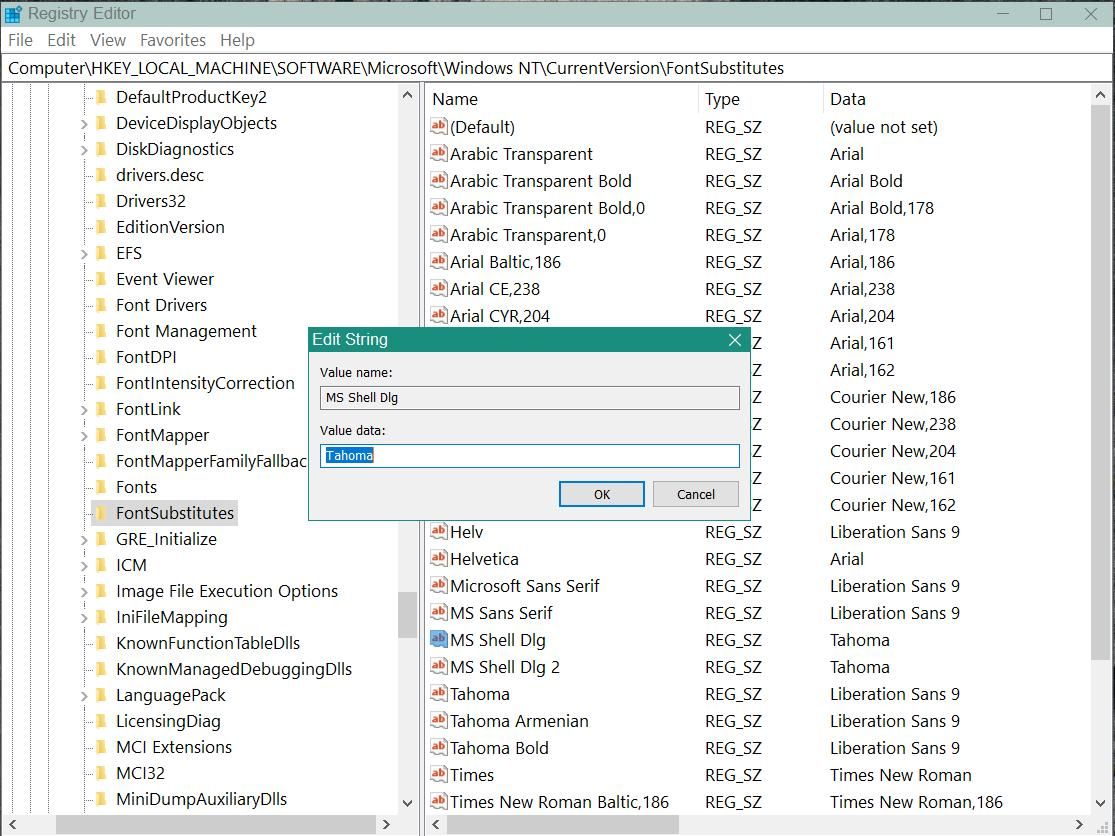Image resolution: width=1115 pixels, height=836 pixels.
Task: Open the Help menu
Action: (237, 41)
